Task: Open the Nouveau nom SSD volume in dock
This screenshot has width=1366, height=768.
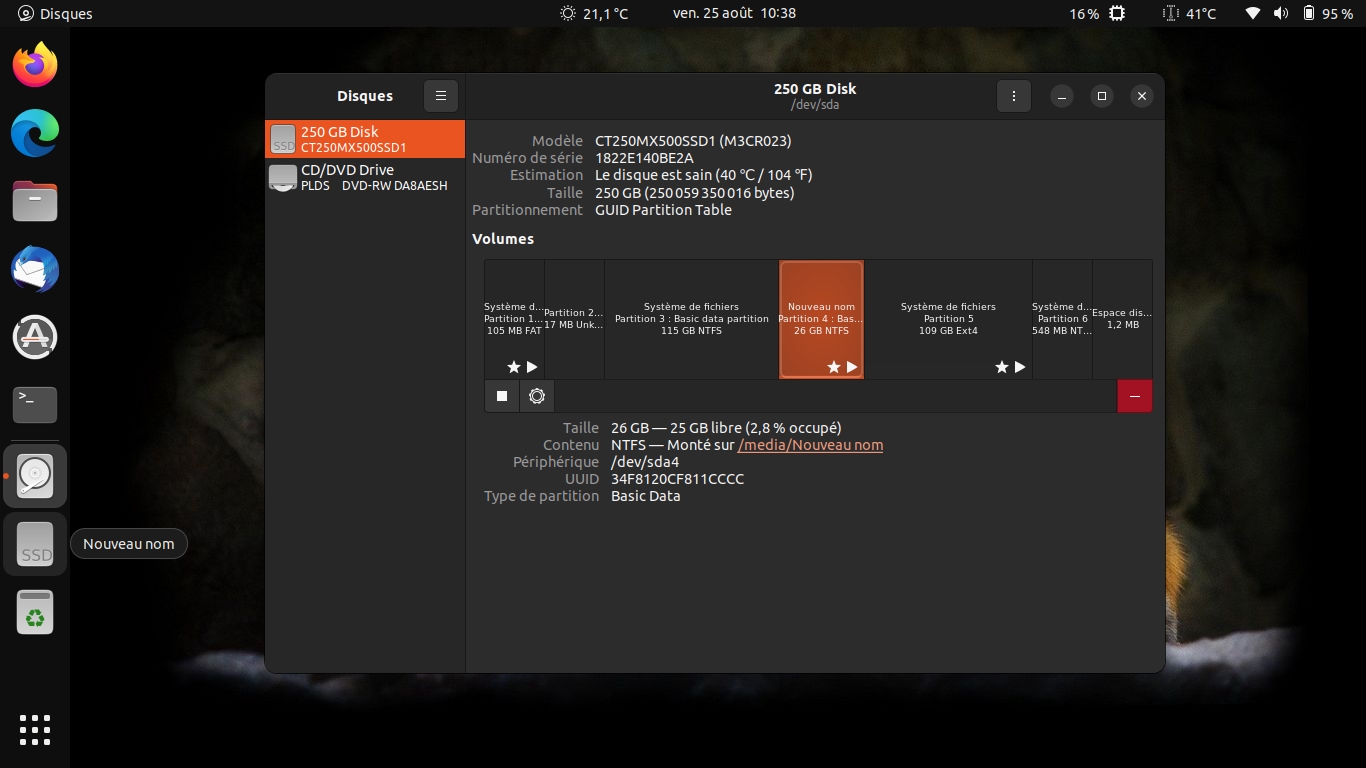Action: [x=35, y=544]
